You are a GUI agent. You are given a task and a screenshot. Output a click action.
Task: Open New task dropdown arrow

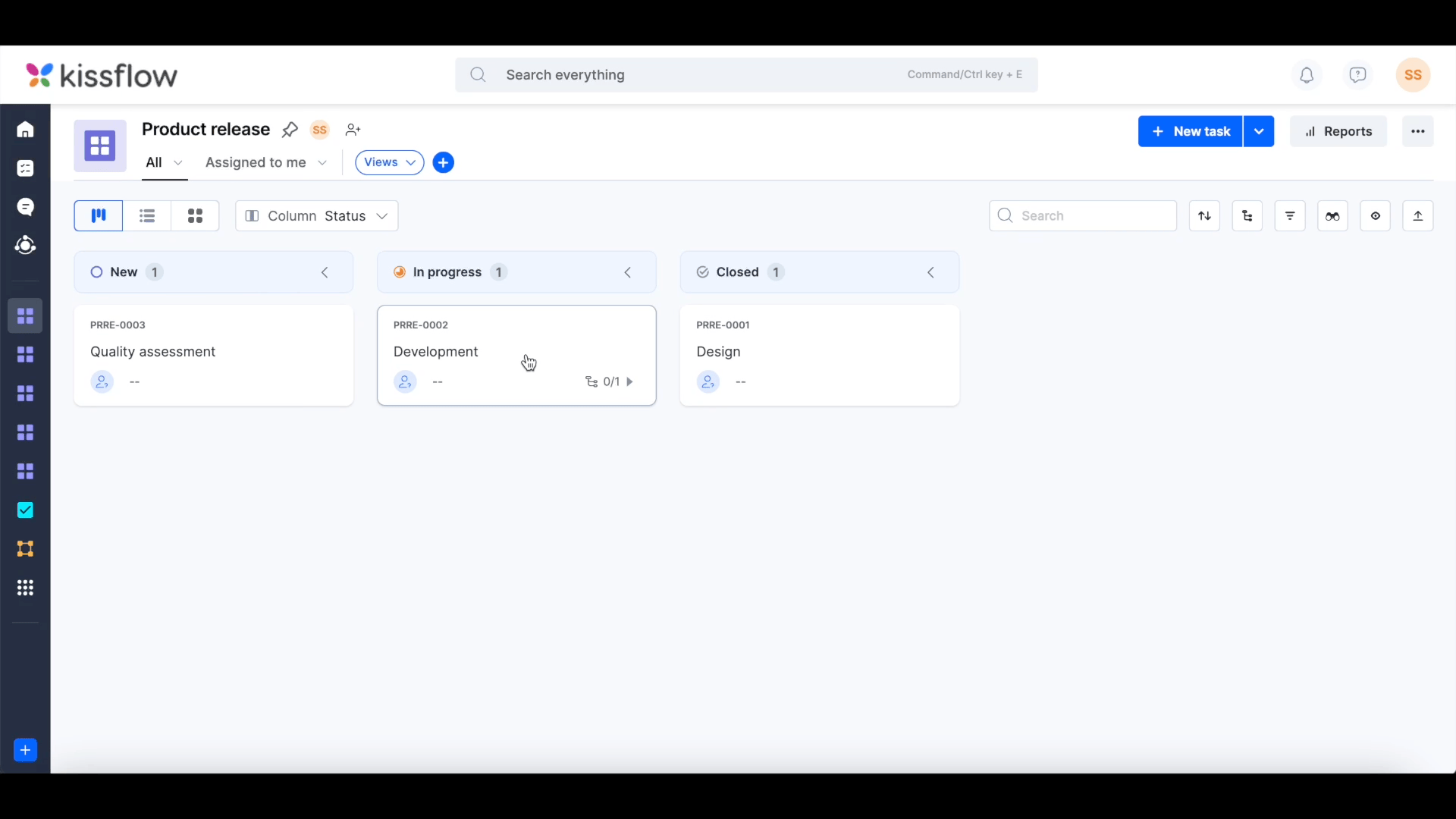pos(1259,131)
